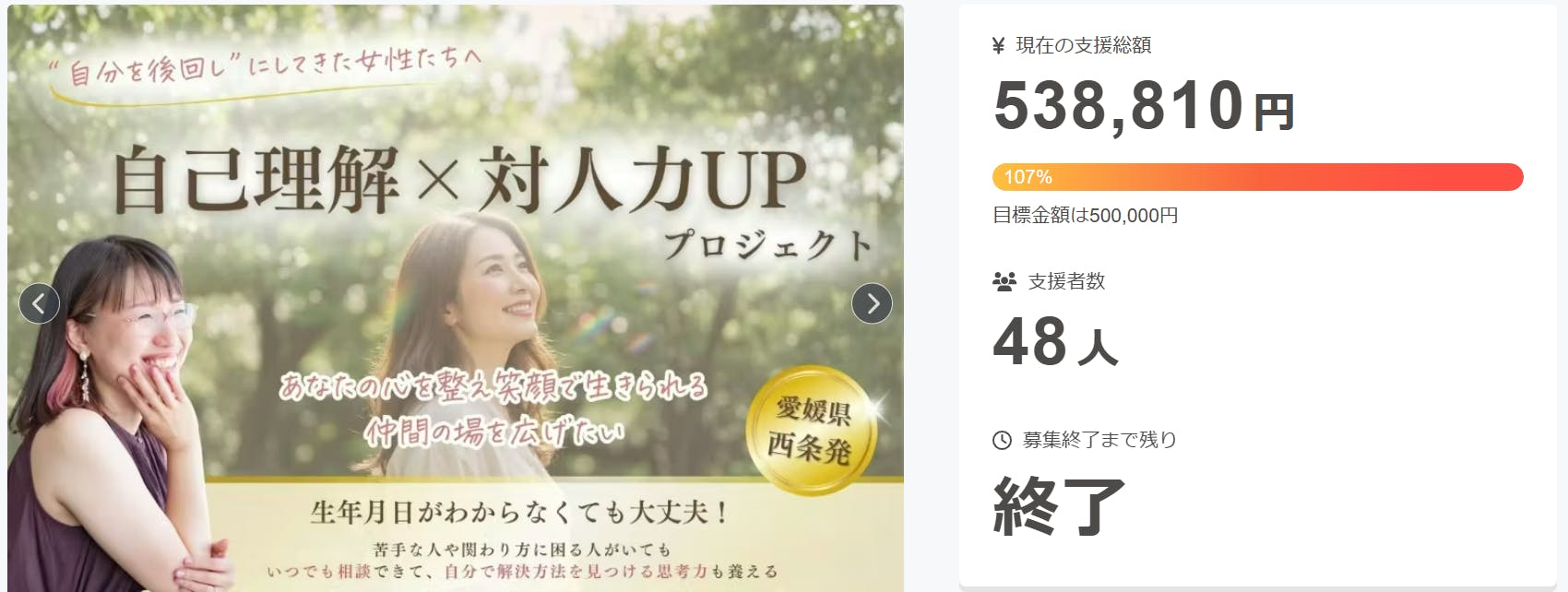
Task: Click the 仲間の場を広げたい pink text
Action: [493, 431]
